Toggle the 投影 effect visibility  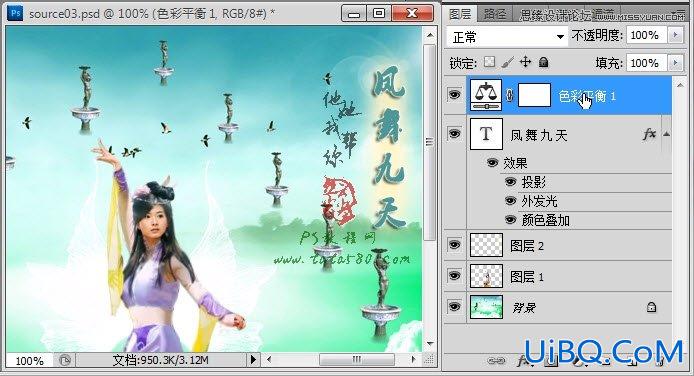point(510,182)
